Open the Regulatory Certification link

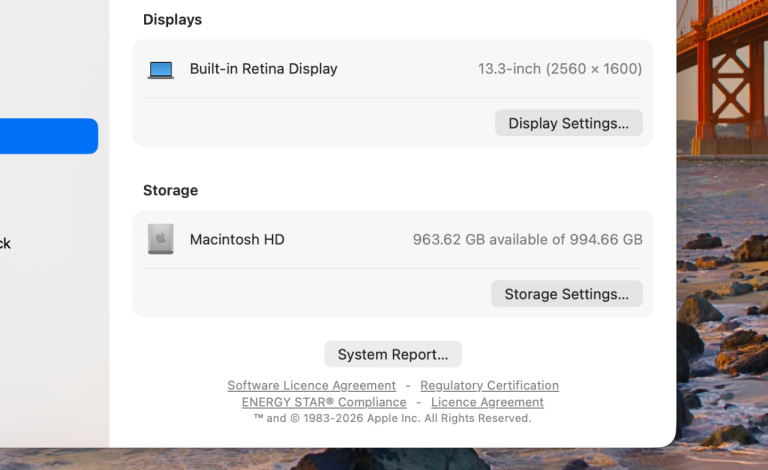(489, 385)
